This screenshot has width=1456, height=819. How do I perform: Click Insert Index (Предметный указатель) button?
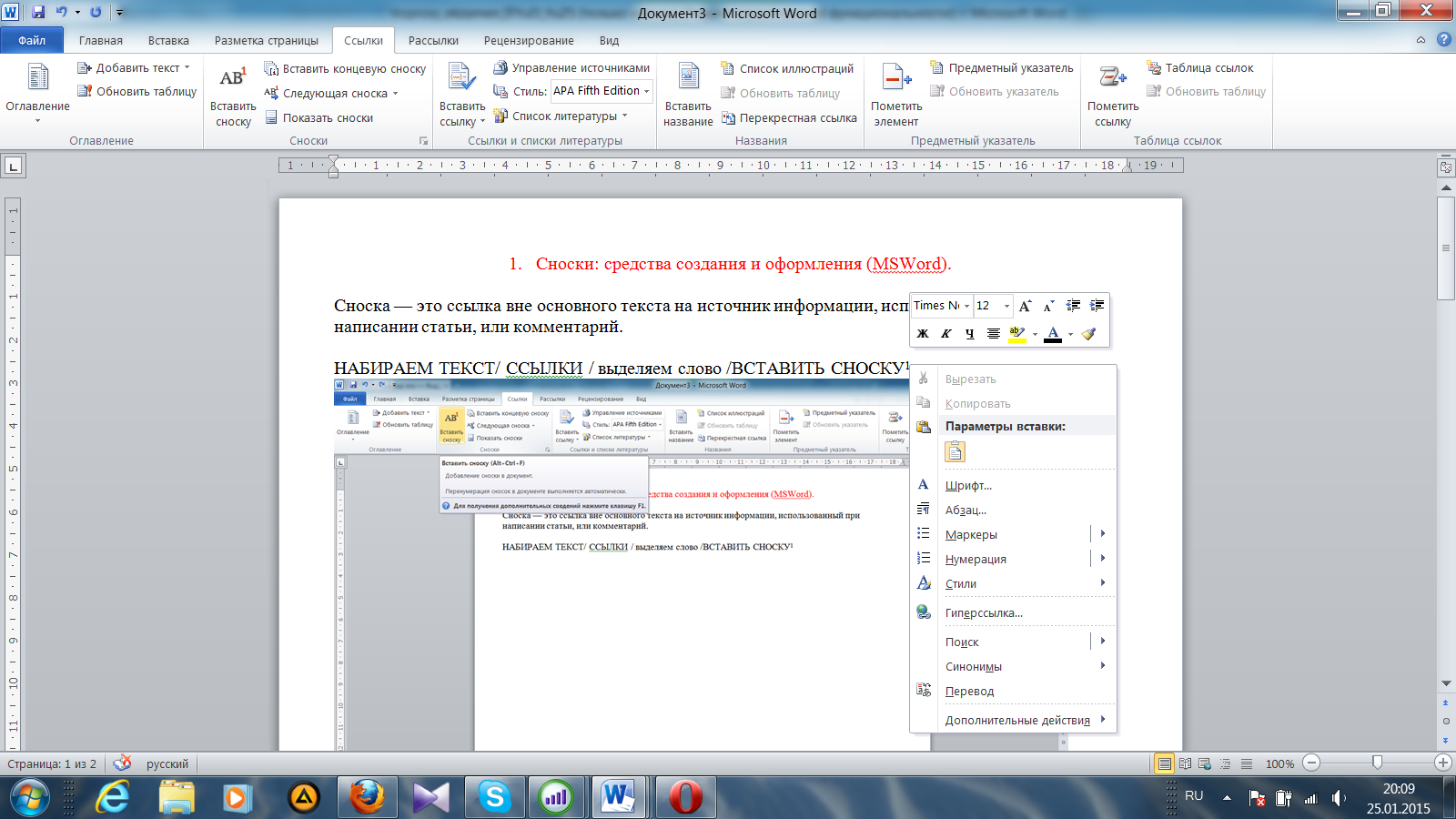coord(1001,67)
